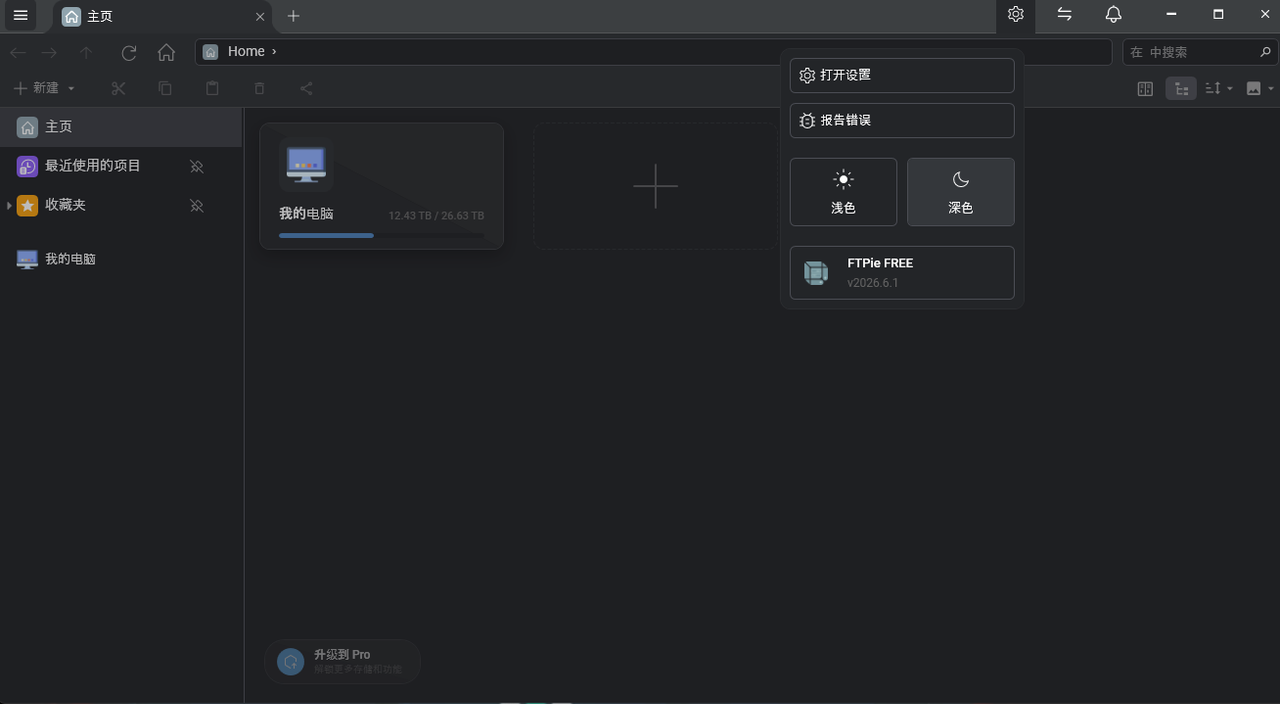The width and height of the screenshot is (1280, 704).
Task: Click the FTPie app logo icon
Action: (816, 273)
